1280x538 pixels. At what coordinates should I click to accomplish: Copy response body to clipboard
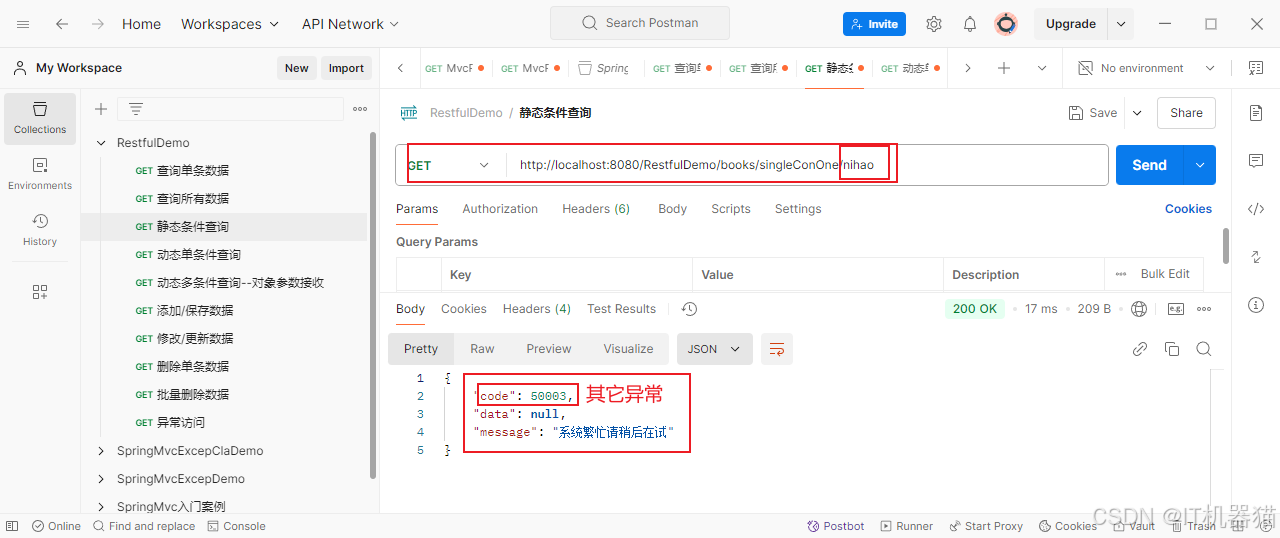pyautogui.click(x=1172, y=349)
